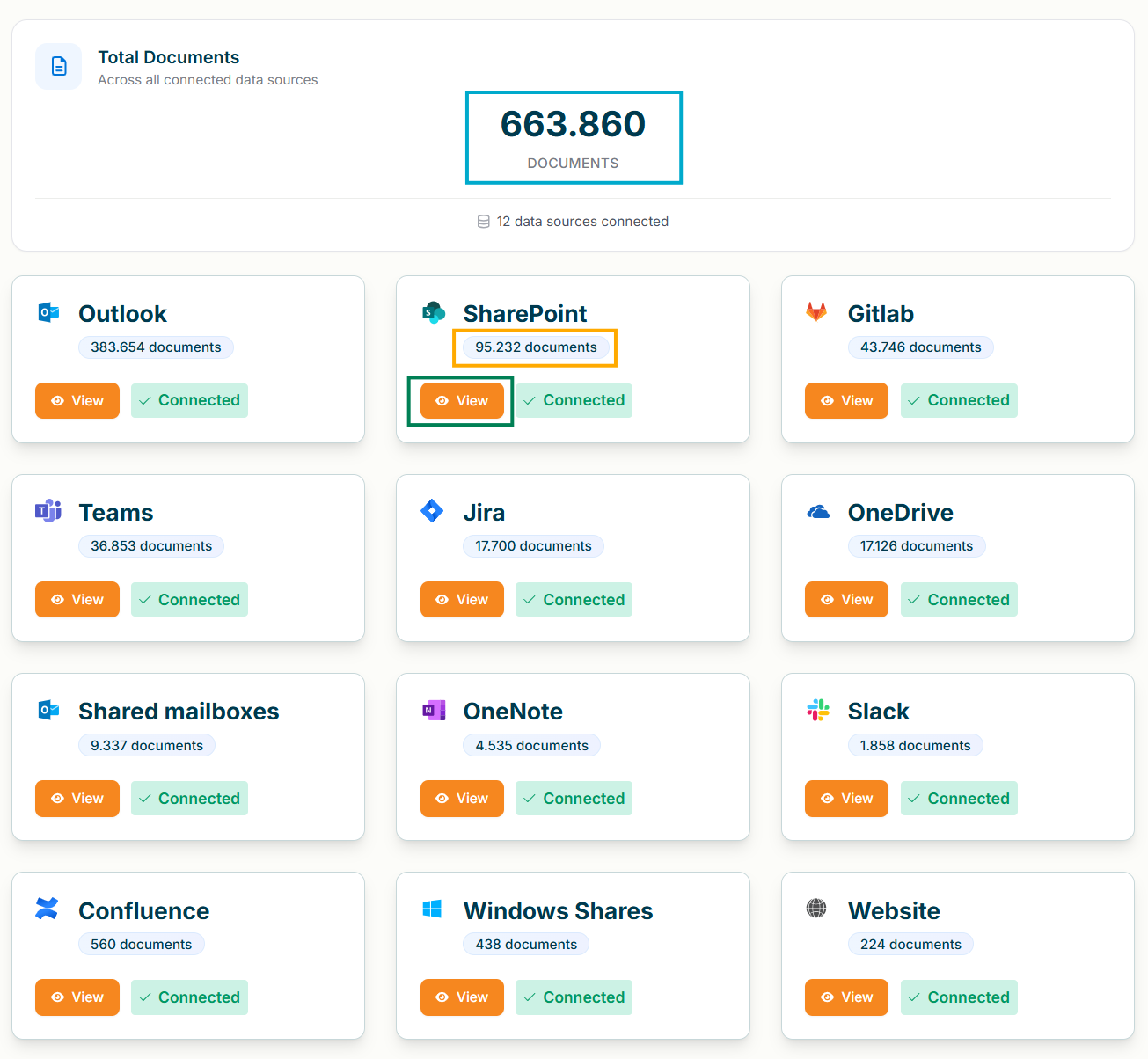Screen dimensions: 1148x1059
Task: View the Slack data source
Action: (x=846, y=799)
